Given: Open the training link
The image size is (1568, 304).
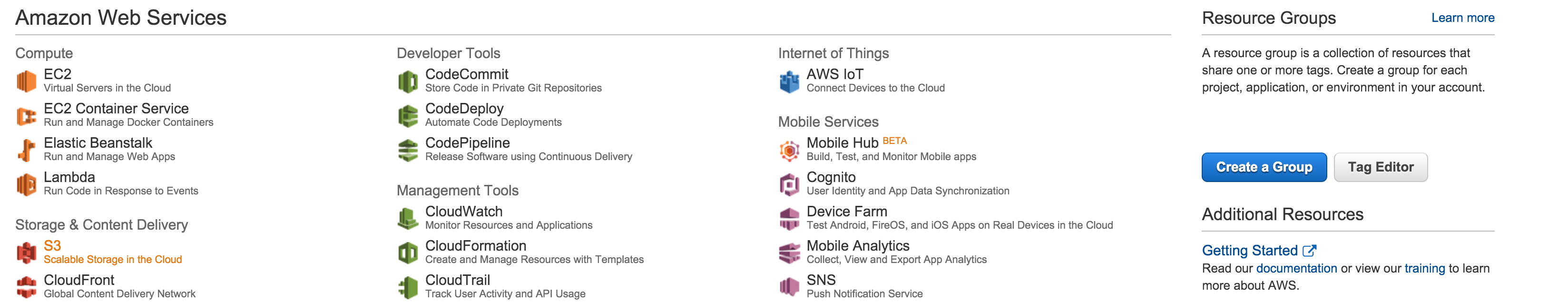Looking at the screenshot, I should click(1424, 268).
